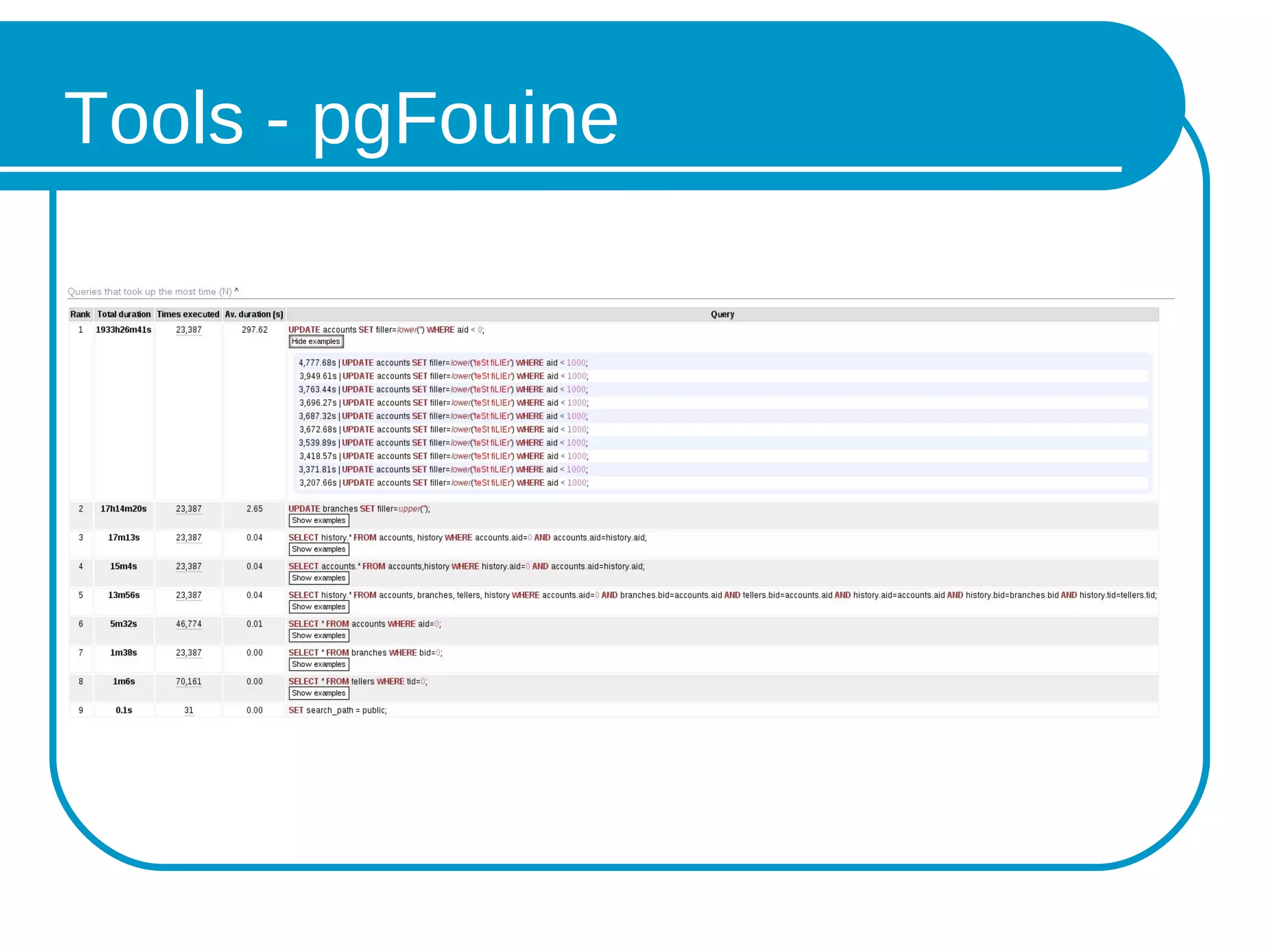Viewport: 1270px width, 952px height.
Task: Click the Total duration column header
Action: click(x=124, y=314)
